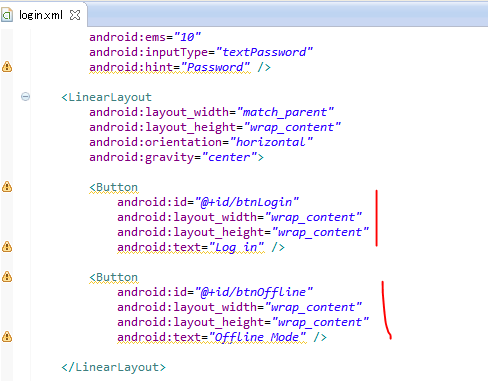Click the closing LinearLayout tag
This screenshot has width=488, height=381.
pyautogui.click(x=114, y=367)
